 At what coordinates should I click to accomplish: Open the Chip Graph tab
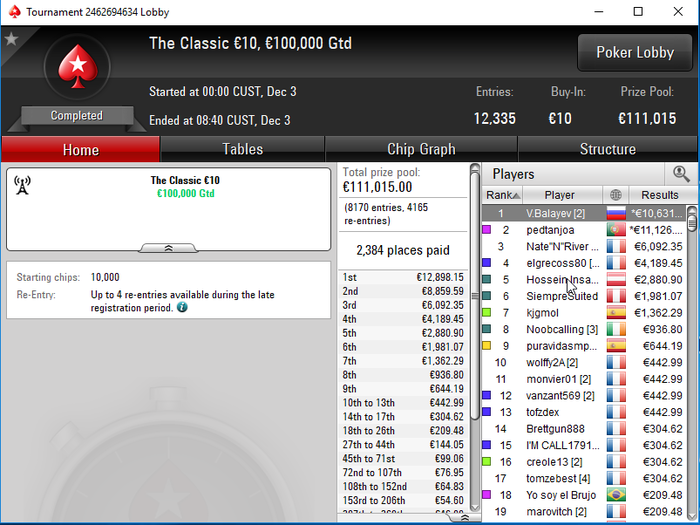pyautogui.click(x=421, y=149)
